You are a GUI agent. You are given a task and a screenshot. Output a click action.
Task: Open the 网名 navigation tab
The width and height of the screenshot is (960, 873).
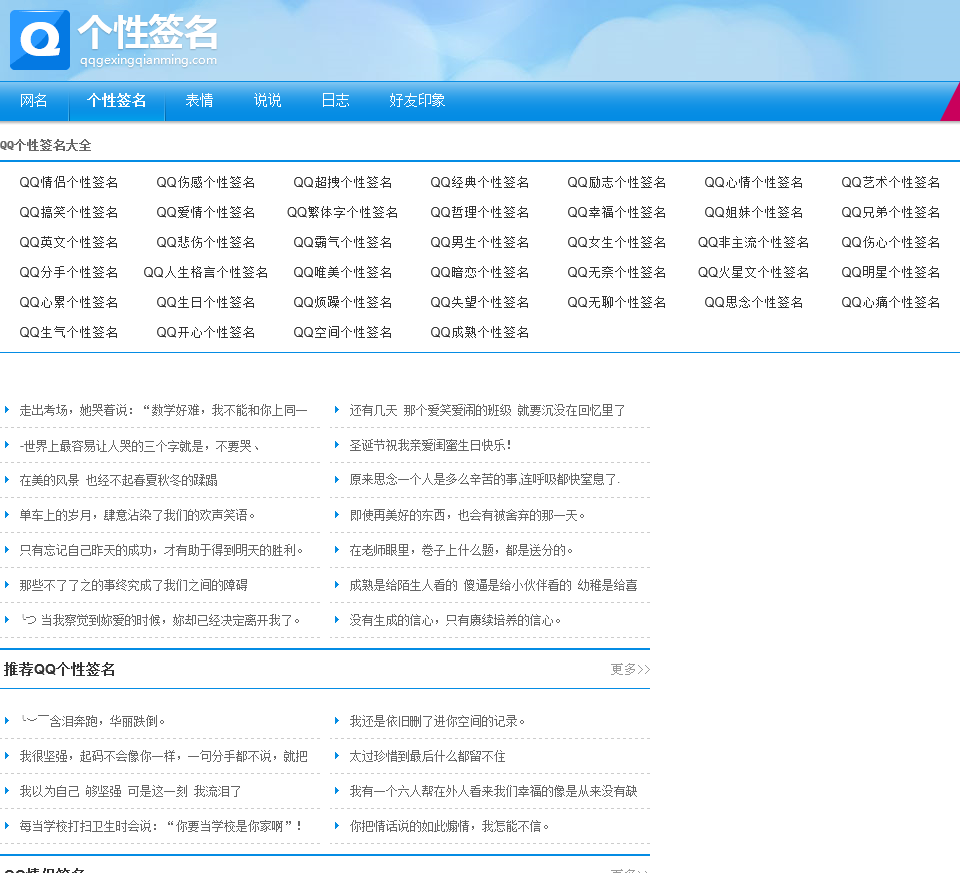point(34,100)
